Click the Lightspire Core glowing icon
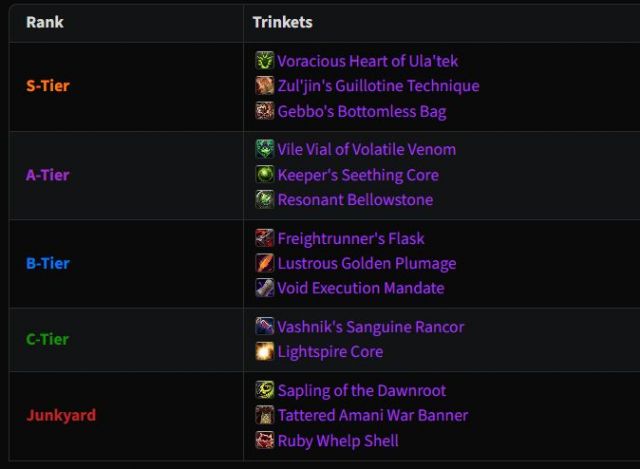640x469 pixels. click(x=264, y=351)
